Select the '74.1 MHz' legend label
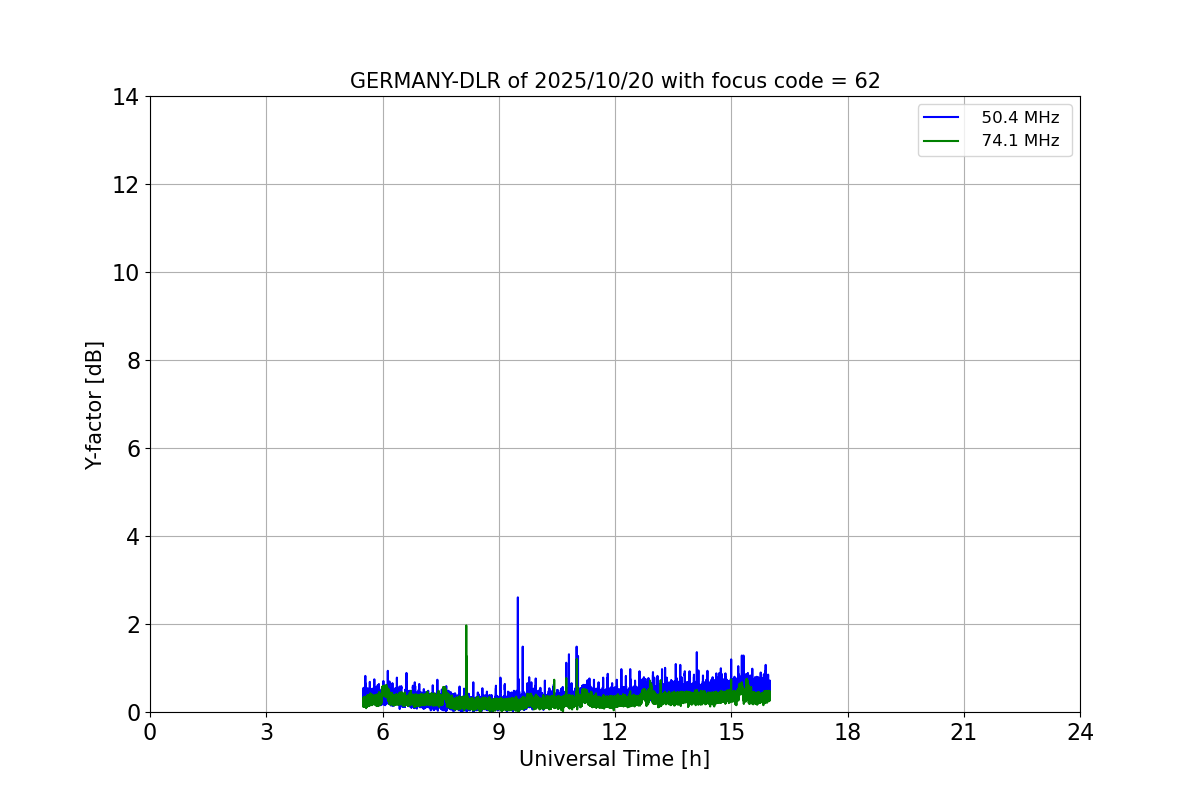Screen dimensions: 1200x800 coord(1020,141)
